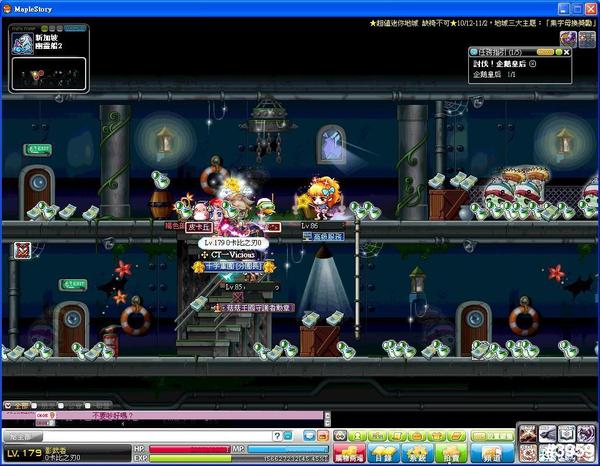Click the LV. 179 character status label

pyautogui.click(x=24, y=453)
